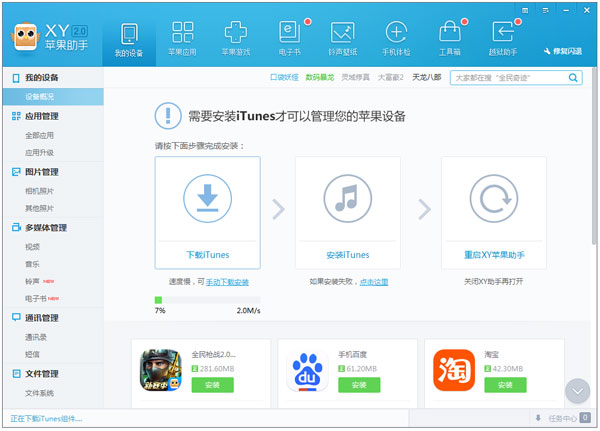The image size is (600, 431).
Task: Switch to 铃声壁纸 section
Action: tap(342, 39)
